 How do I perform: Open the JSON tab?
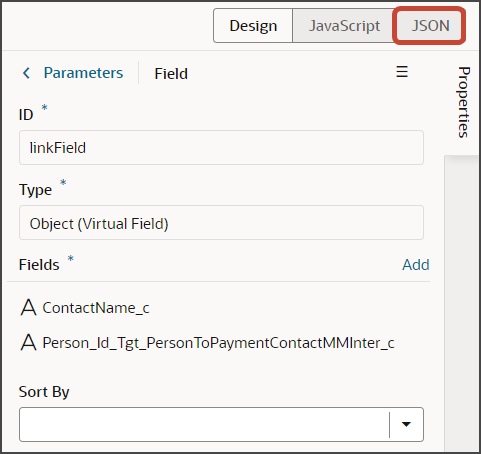(x=430, y=26)
